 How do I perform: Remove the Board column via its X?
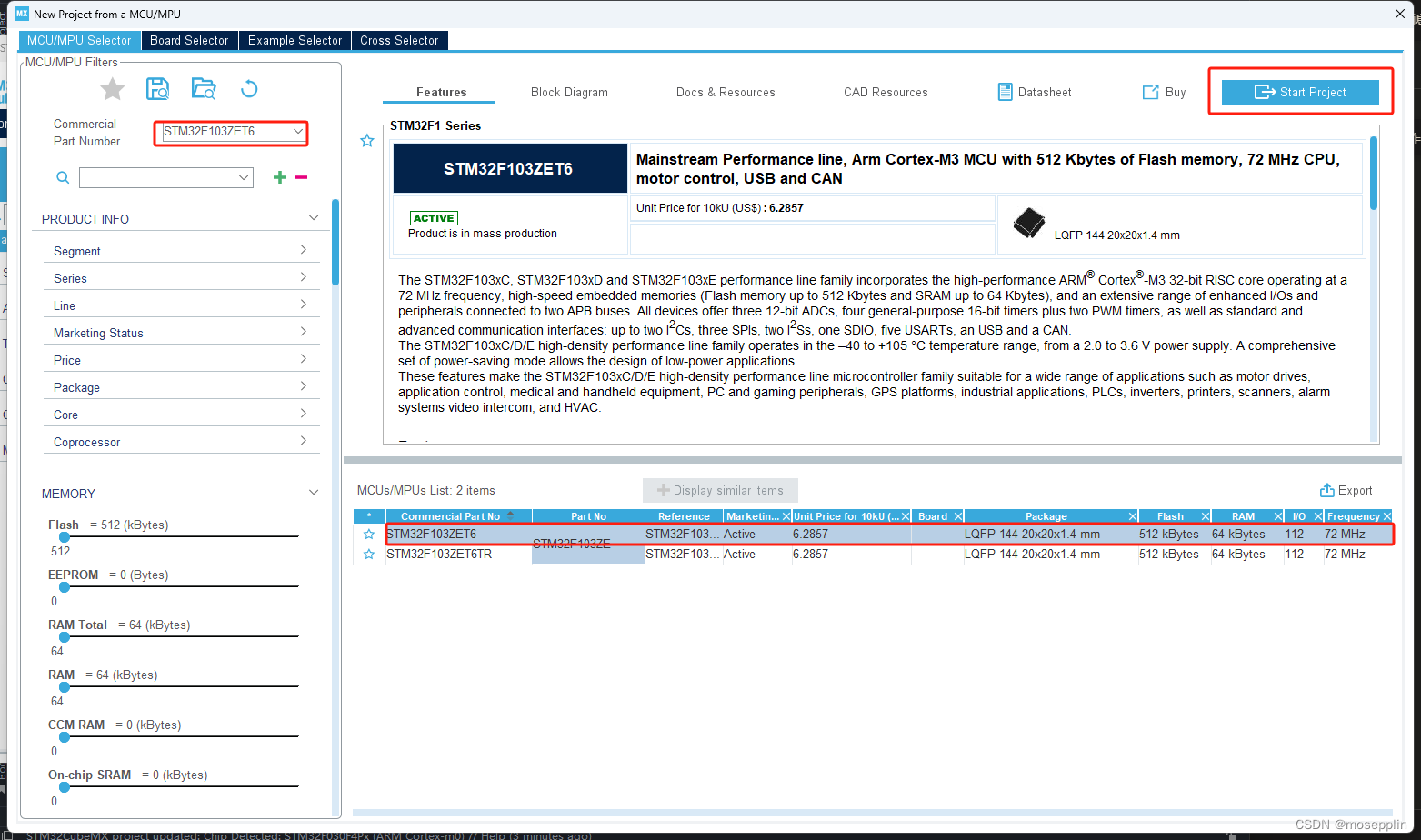(x=958, y=516)
